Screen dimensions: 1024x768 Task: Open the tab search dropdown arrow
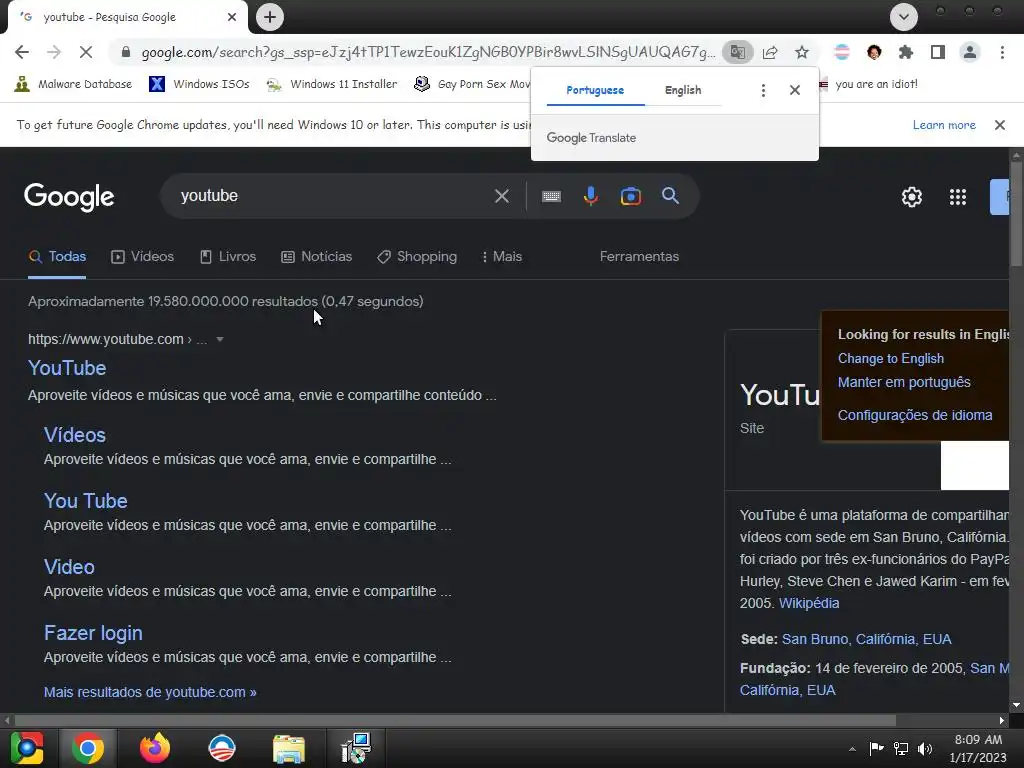(x=904, y=17)
